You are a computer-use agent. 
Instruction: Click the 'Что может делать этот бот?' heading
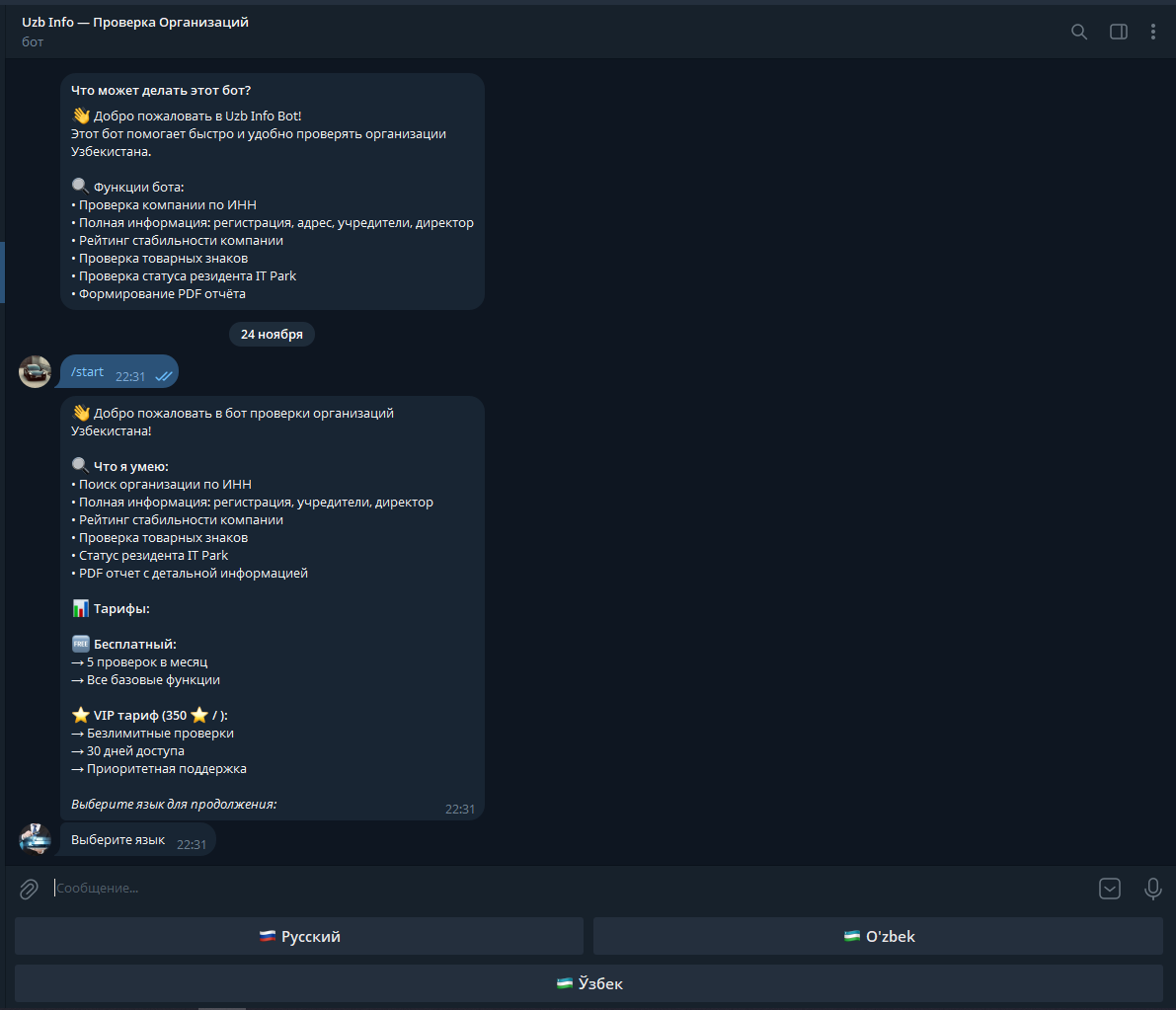click(x=161, y=90)
